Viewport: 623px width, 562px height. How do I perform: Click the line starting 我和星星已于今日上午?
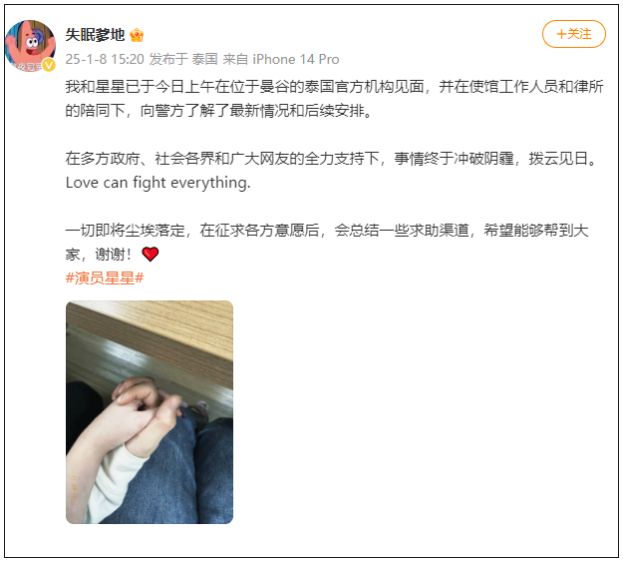[334, 87]
